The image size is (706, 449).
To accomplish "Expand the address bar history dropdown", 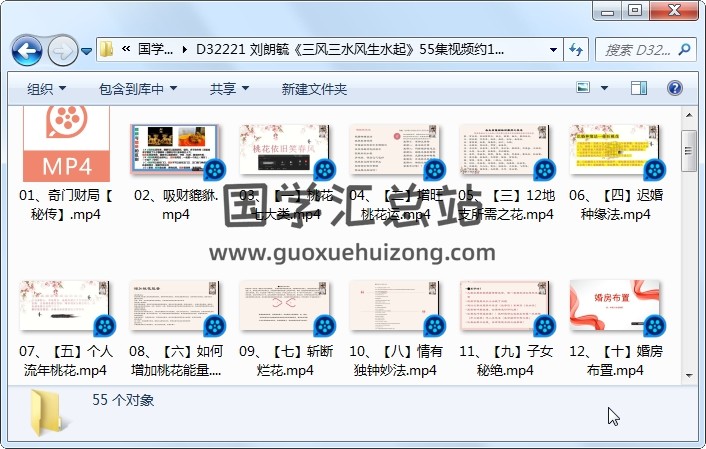I will click(x=554, y=49).
